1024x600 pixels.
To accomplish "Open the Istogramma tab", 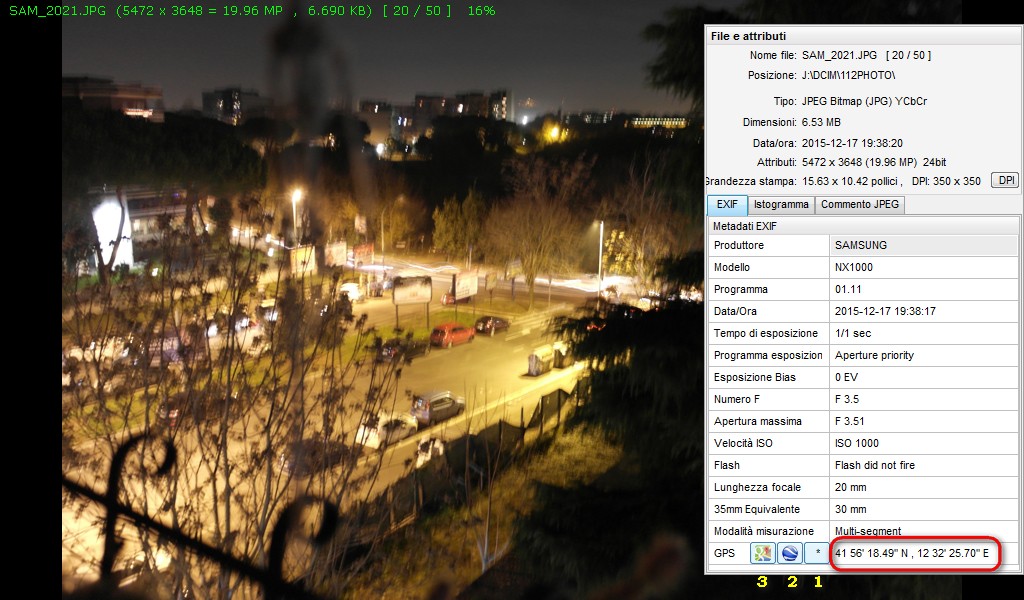I will pyautogui.click(x=780, y=205).
